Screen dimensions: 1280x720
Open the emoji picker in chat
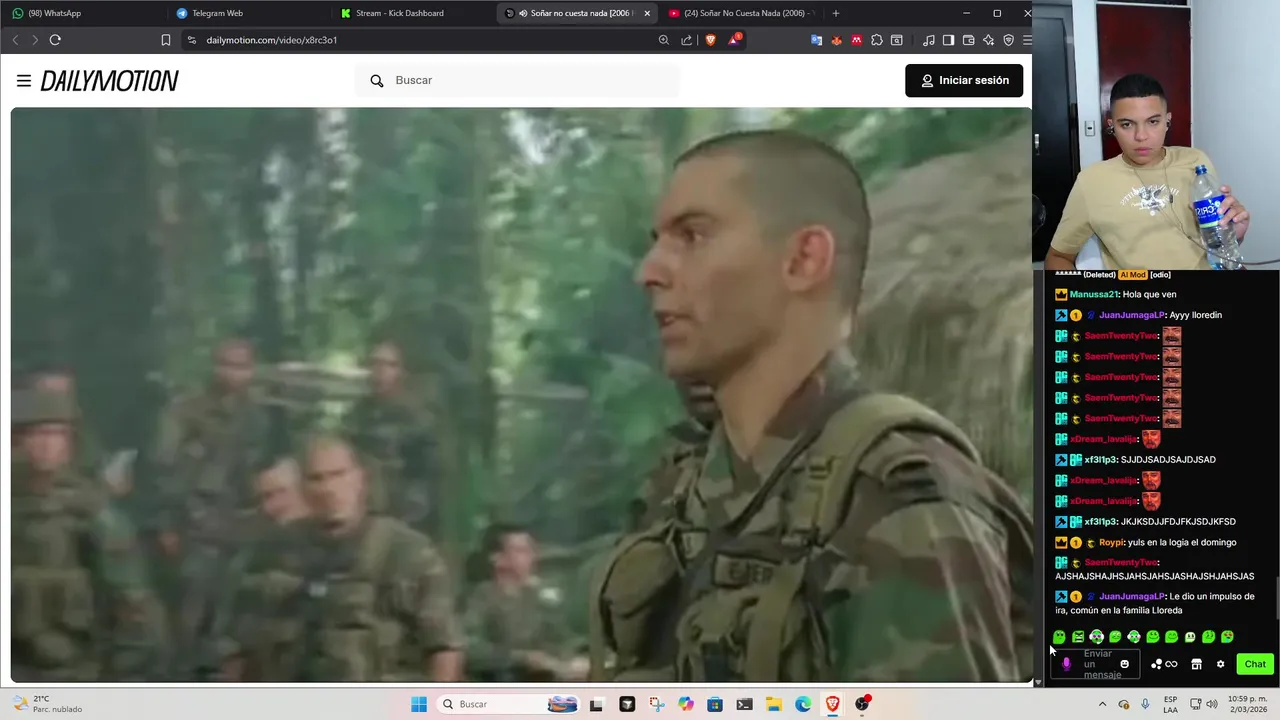tap(1124, 664)
